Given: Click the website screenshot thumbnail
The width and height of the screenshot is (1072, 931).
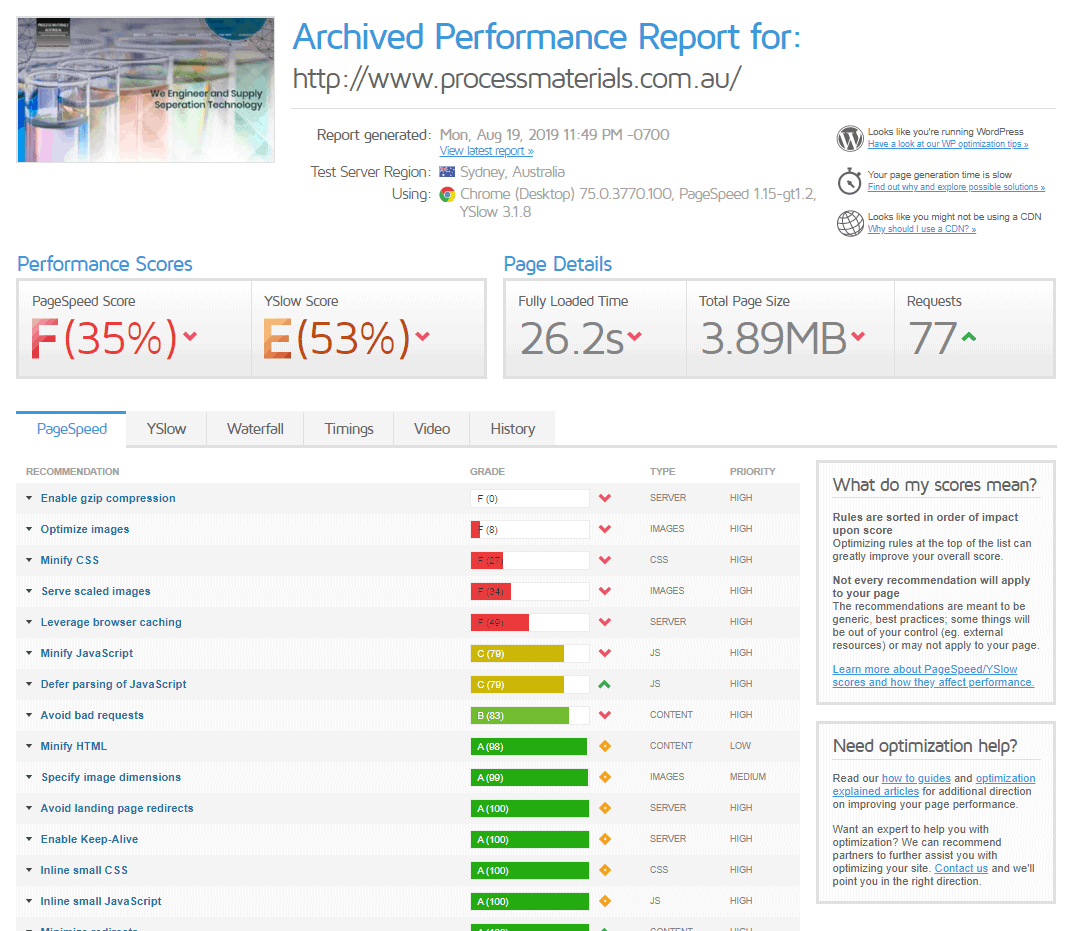Looking at the screenshot, I should pyautogui.click(x=146, y=90).
